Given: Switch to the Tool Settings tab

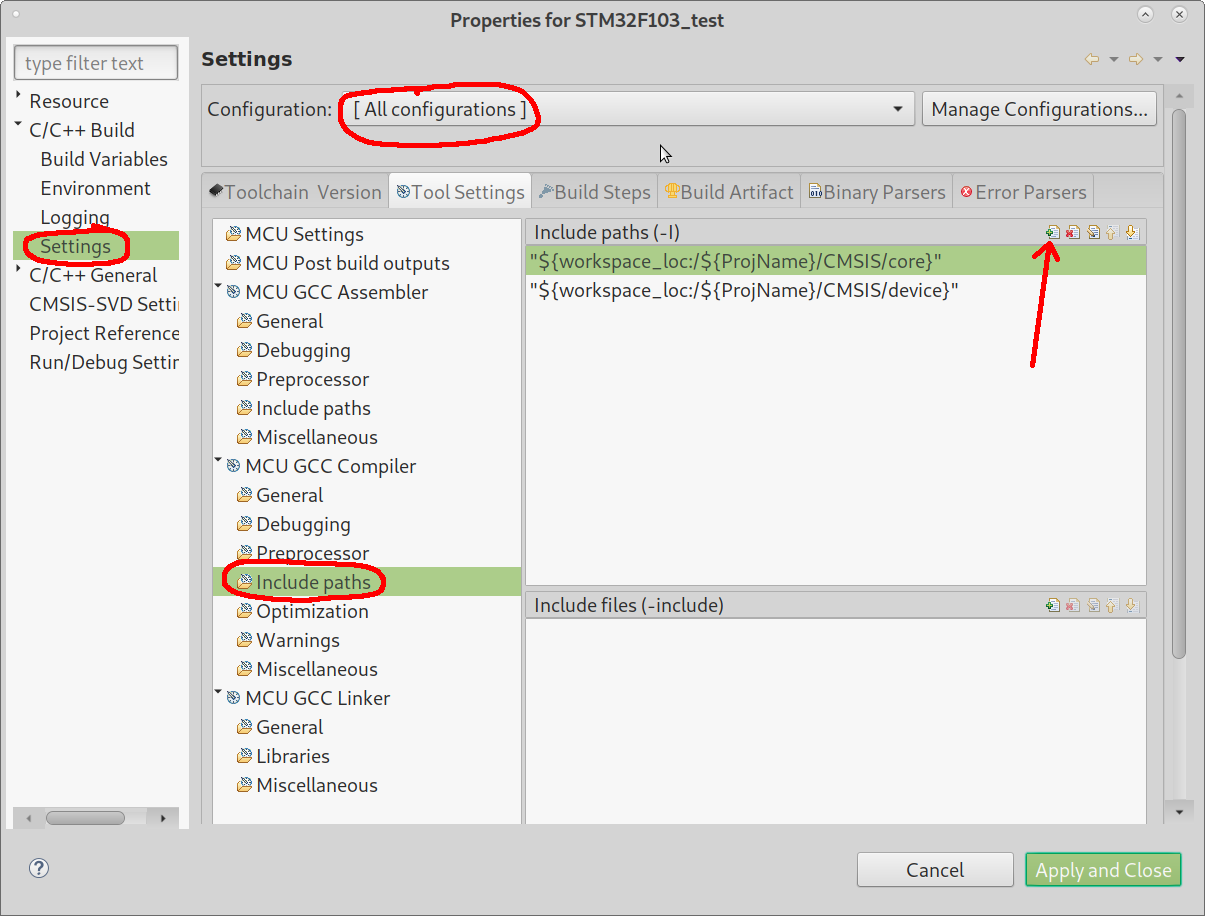Looking at the screenshot, I should (x=460, y=192).
